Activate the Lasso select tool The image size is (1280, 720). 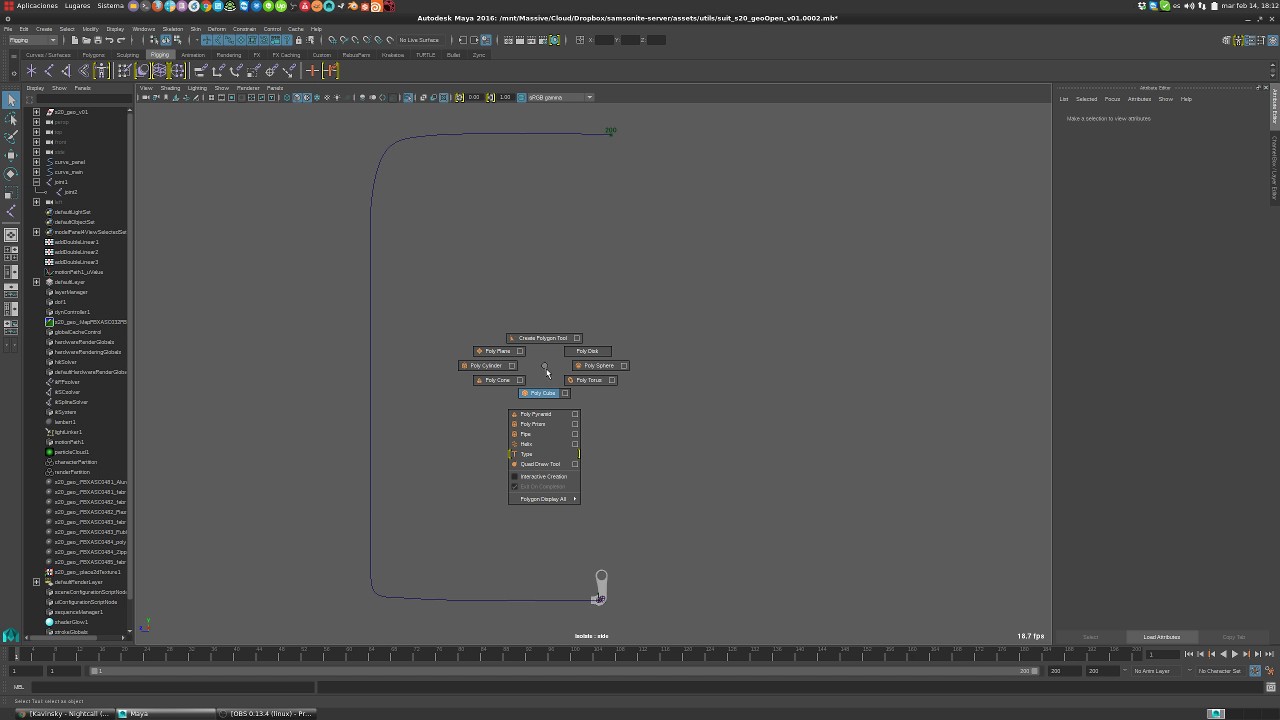11,118
